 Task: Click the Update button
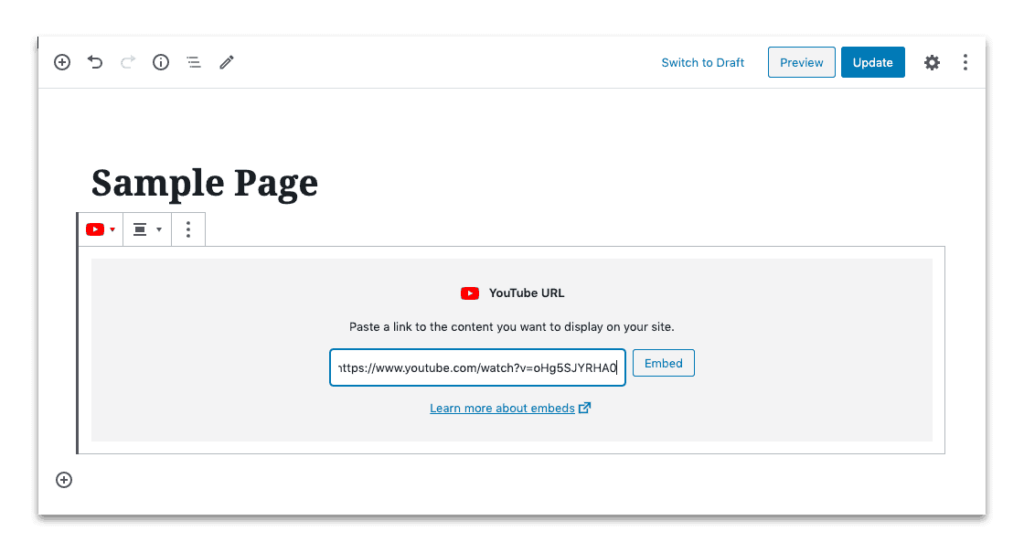[872, 62]
